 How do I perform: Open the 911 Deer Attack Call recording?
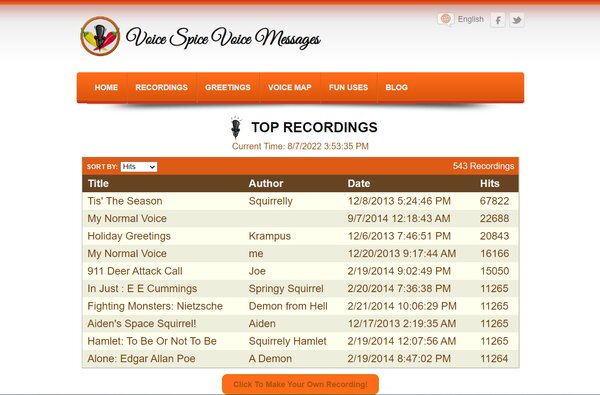click(x=135, y=271)
